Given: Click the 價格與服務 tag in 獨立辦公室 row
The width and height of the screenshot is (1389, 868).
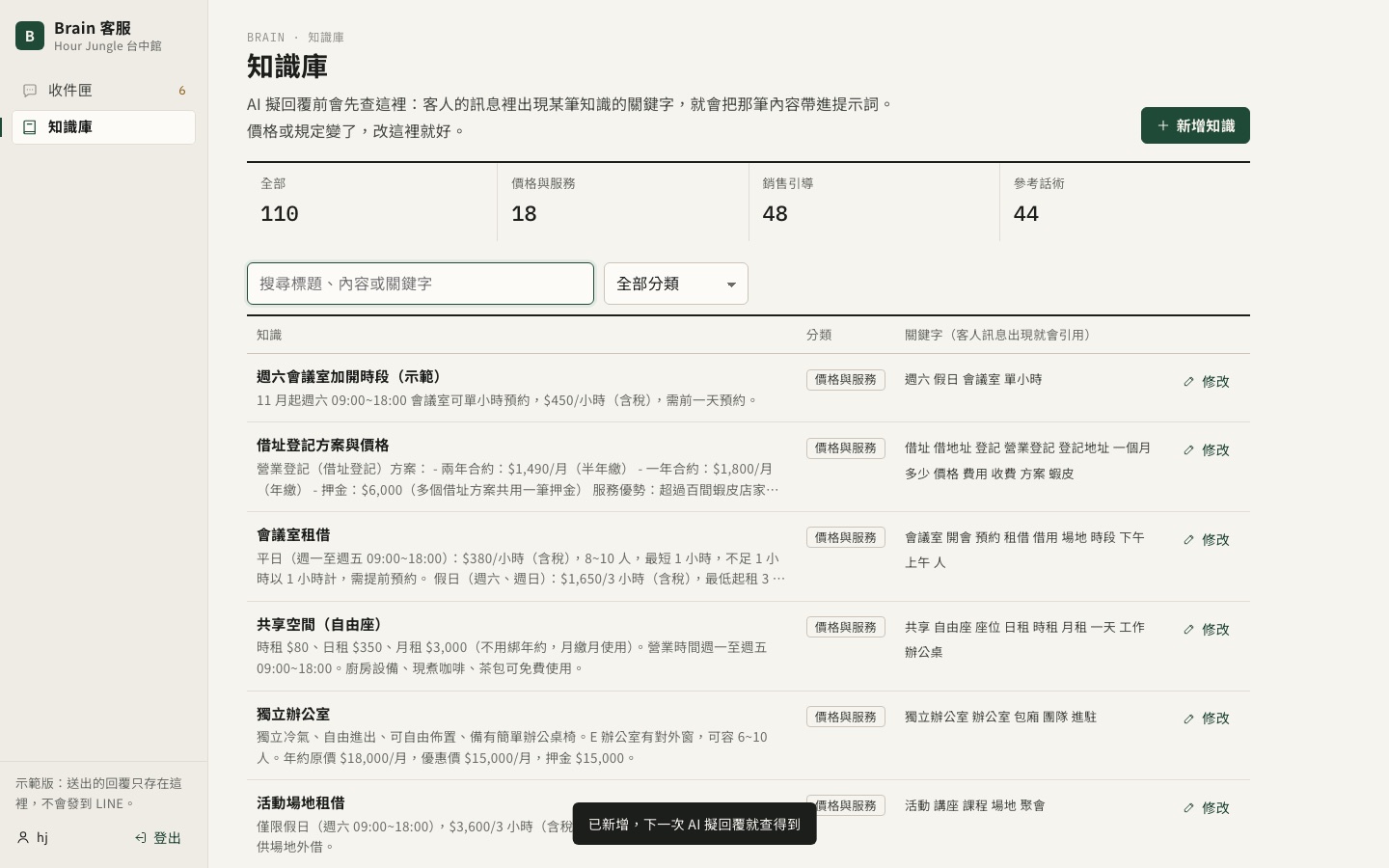Looking at the screenshot, I should point(846,718).
